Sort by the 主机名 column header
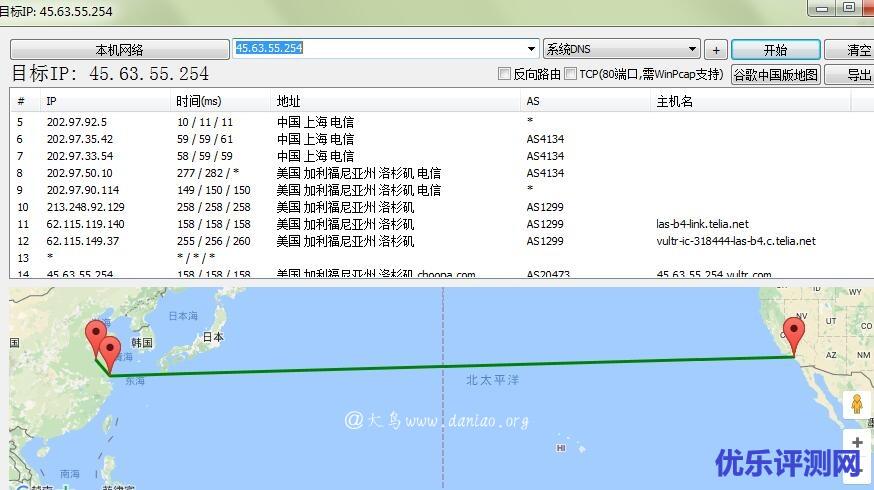This screenshot has height=490, width=874. point(750,101)
